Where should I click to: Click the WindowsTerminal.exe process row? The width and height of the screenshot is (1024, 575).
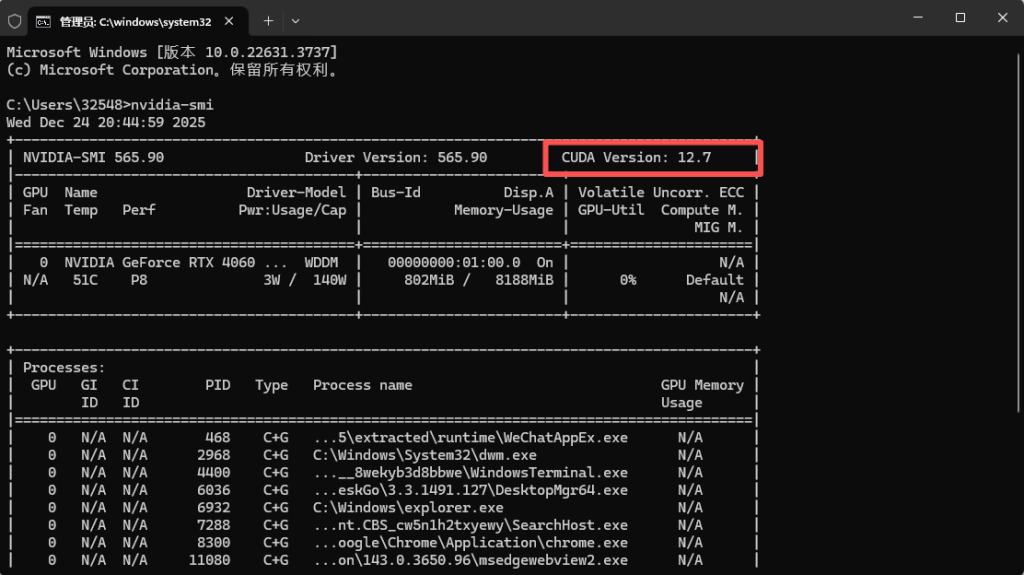pos(470,472)
